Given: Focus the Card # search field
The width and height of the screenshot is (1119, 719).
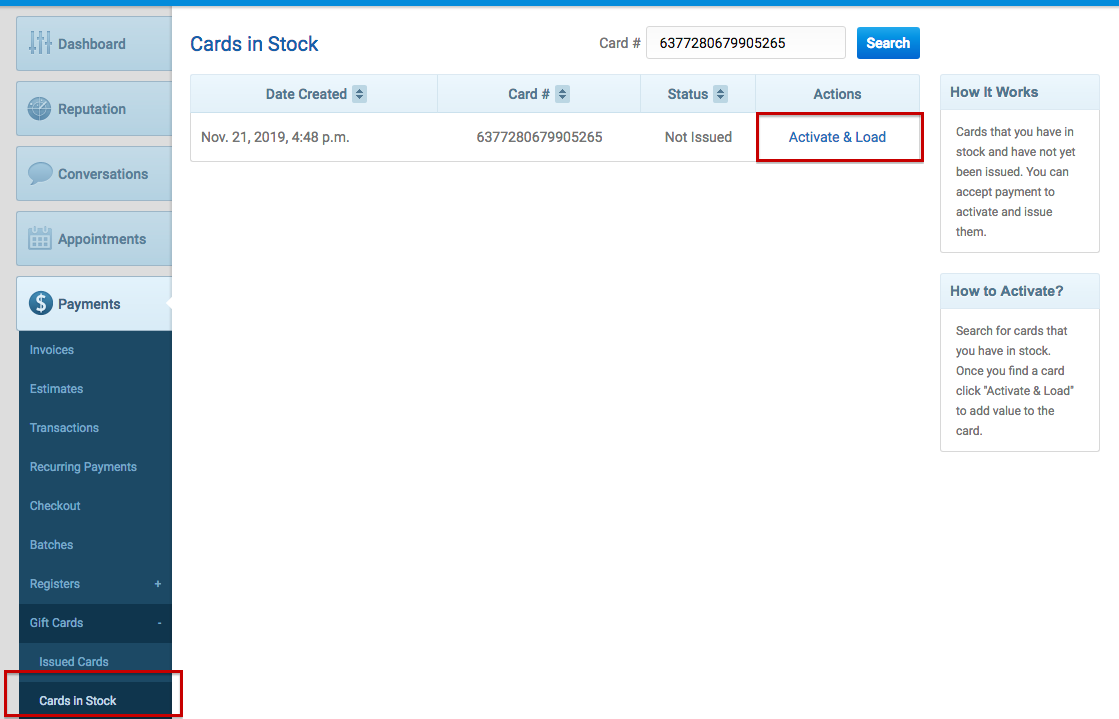Looking at the screenshot, I should [x=746, y=43].
